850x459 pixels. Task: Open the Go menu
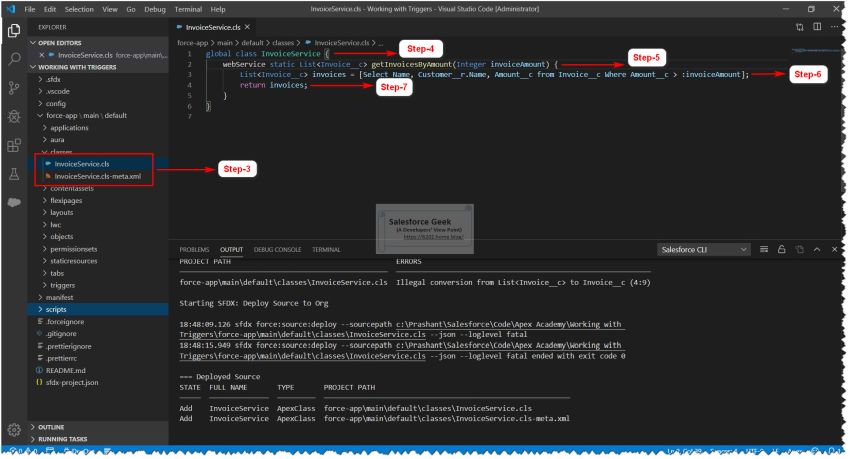pyautogui.click(x=131, y=9)
